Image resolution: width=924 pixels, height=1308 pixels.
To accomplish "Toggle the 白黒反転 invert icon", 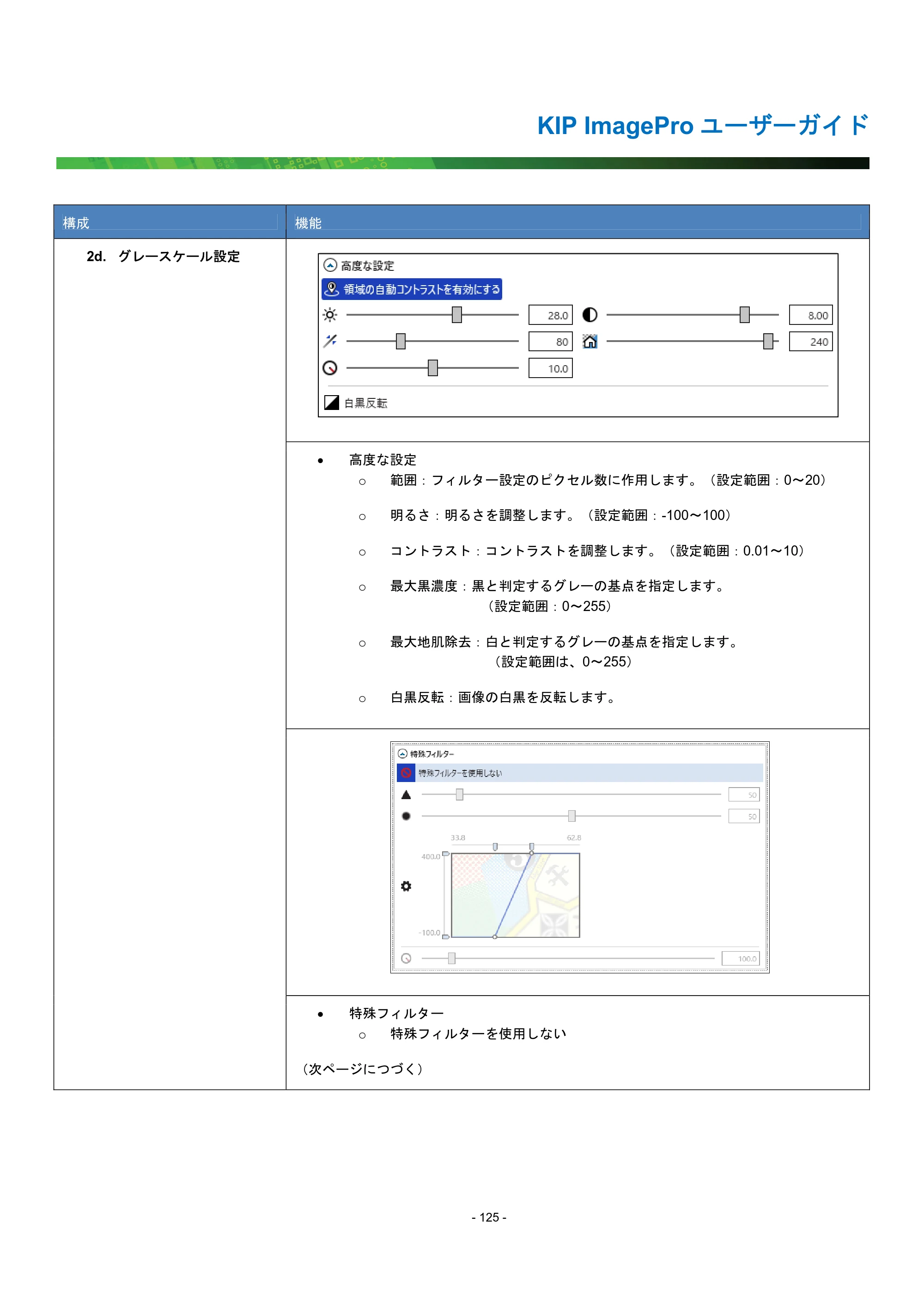I will (331, 403).
